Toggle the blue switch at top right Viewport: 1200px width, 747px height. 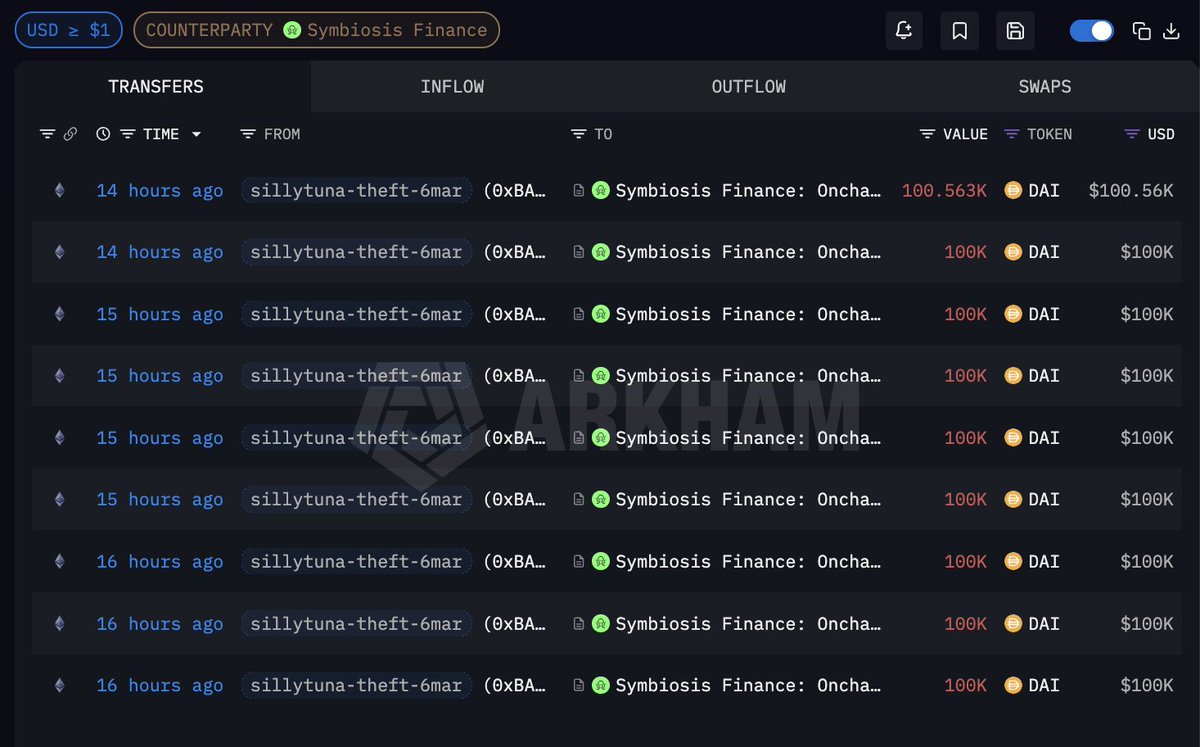click(x=1091, y=31)
